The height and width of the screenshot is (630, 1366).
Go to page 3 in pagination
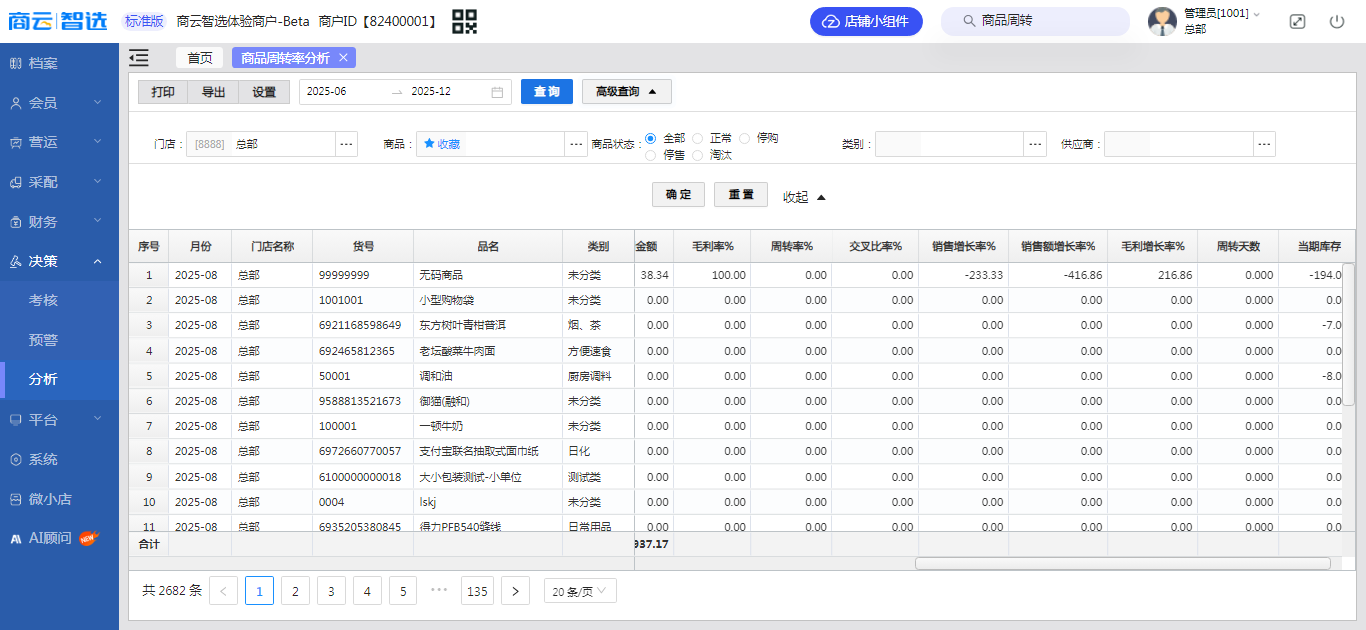pyautogui.click(x=331, y=591)
